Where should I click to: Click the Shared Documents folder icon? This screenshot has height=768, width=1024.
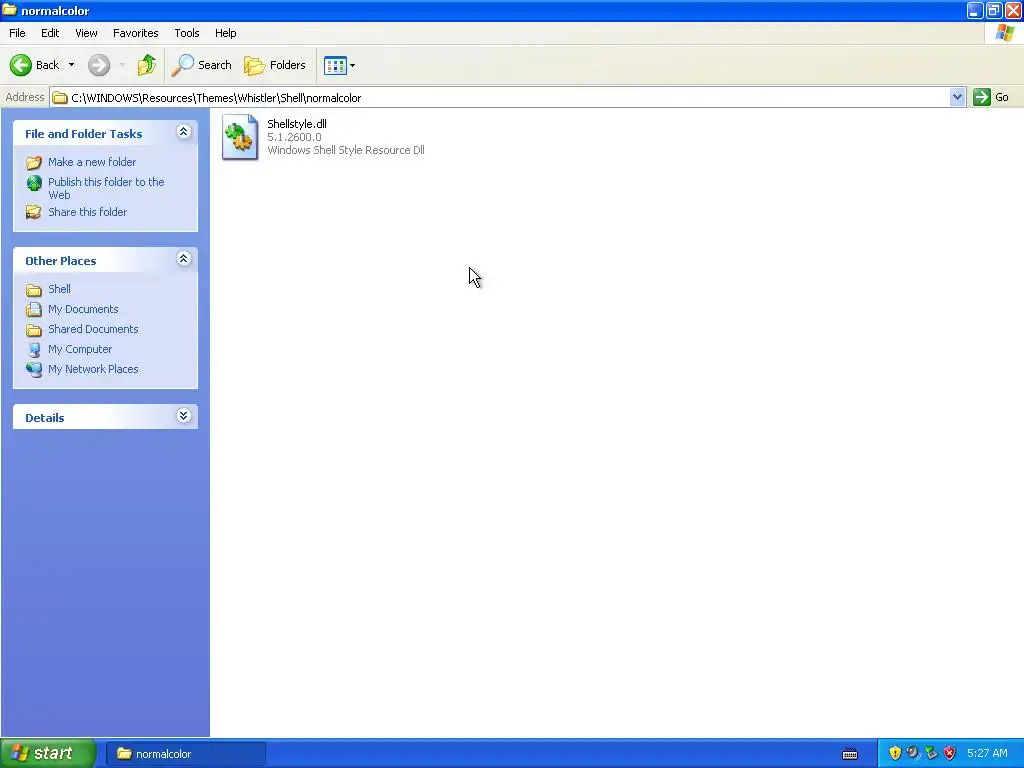point(34,330)
